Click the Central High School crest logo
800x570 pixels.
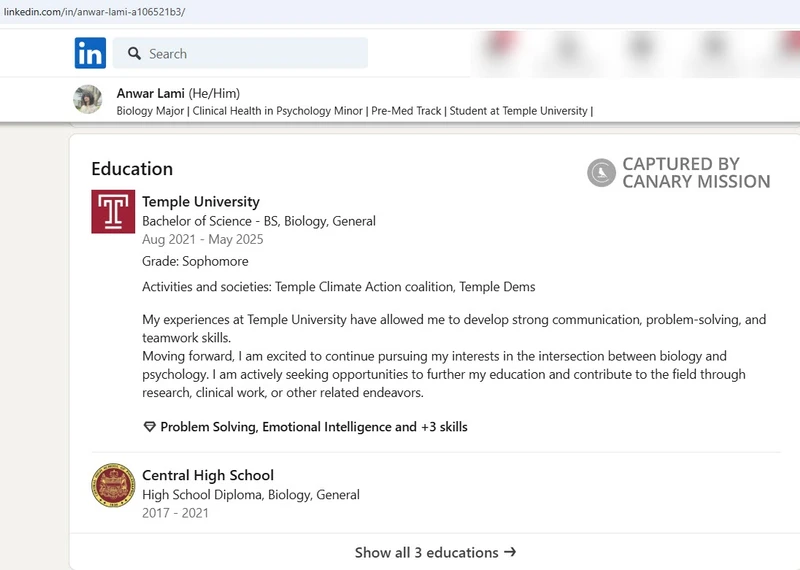(113, 485)
